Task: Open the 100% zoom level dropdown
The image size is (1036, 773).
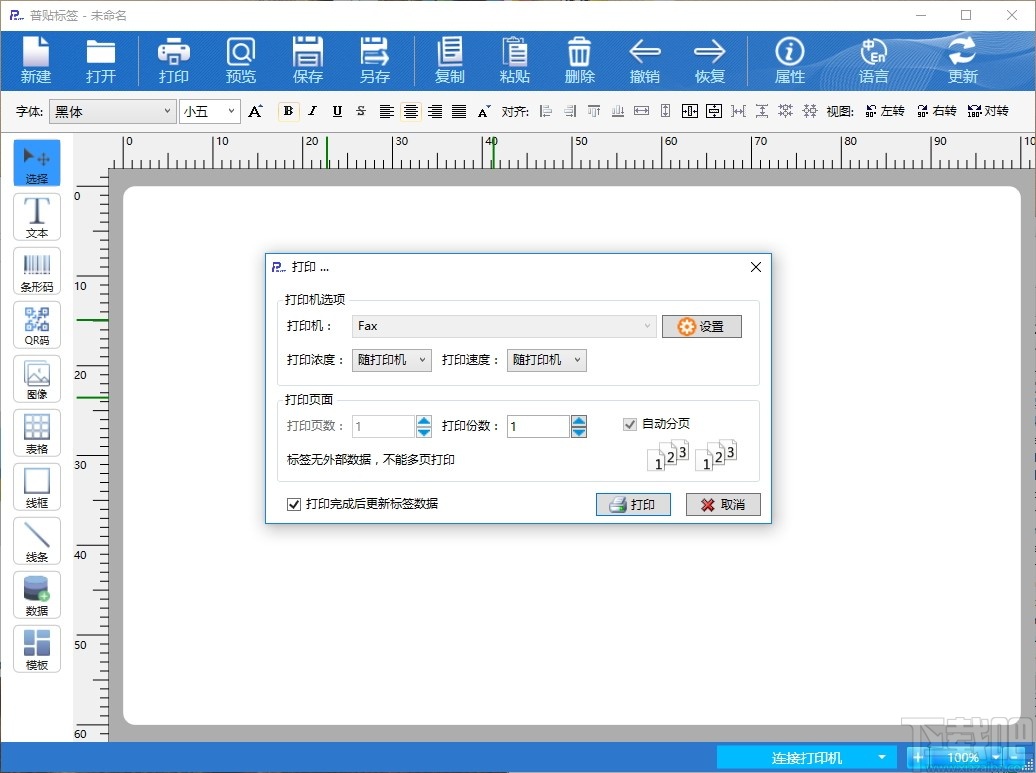Action: (x=997, y=757)
